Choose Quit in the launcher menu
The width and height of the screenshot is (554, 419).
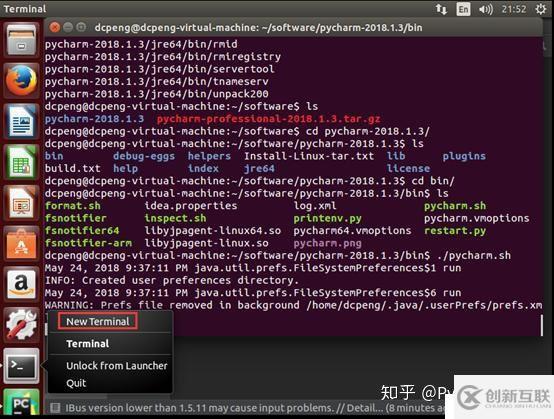pos(76,383)
